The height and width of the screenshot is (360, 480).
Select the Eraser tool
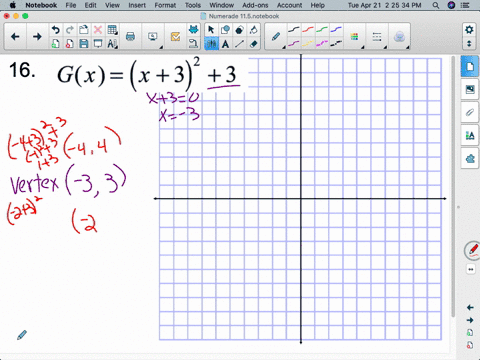pos(253,44)
